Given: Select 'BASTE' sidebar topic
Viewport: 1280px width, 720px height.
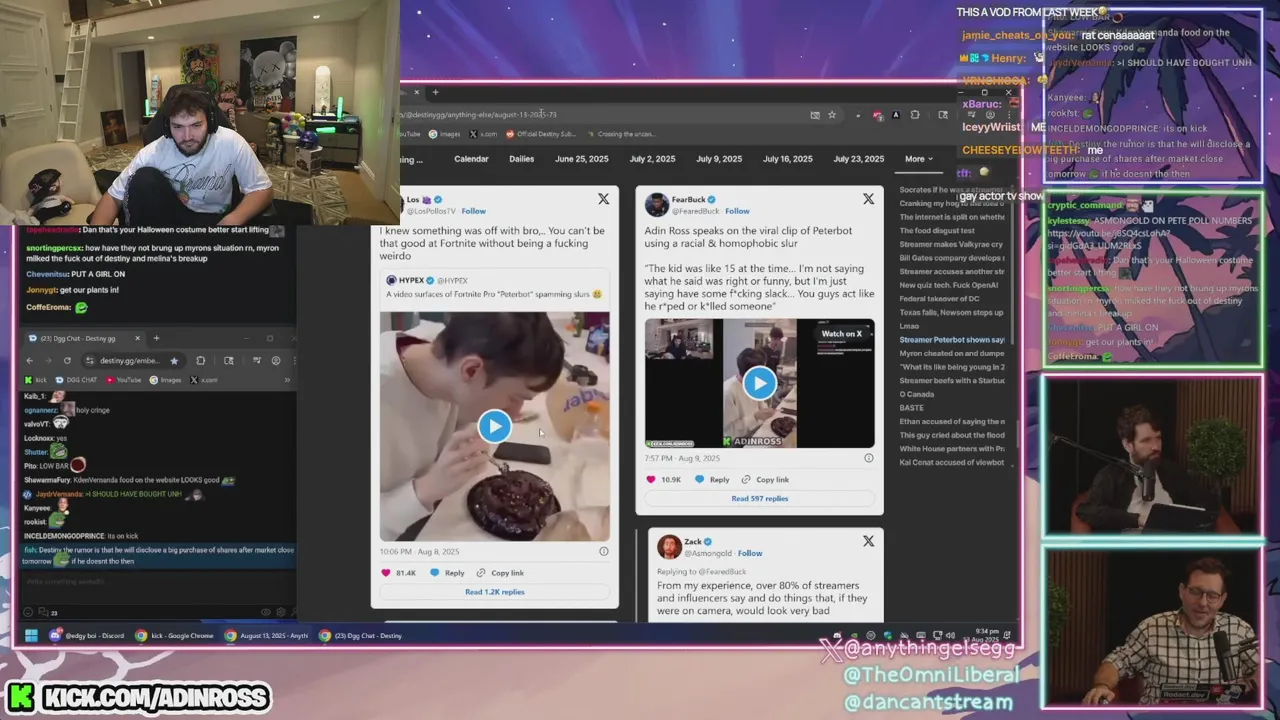Looking at the screenshot, I should click(x=911, y=408).
